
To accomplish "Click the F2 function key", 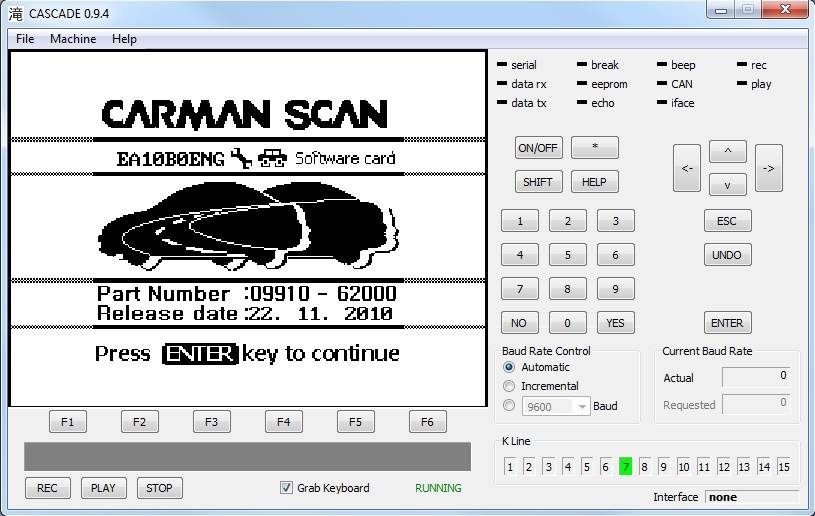I will [139, 421].
